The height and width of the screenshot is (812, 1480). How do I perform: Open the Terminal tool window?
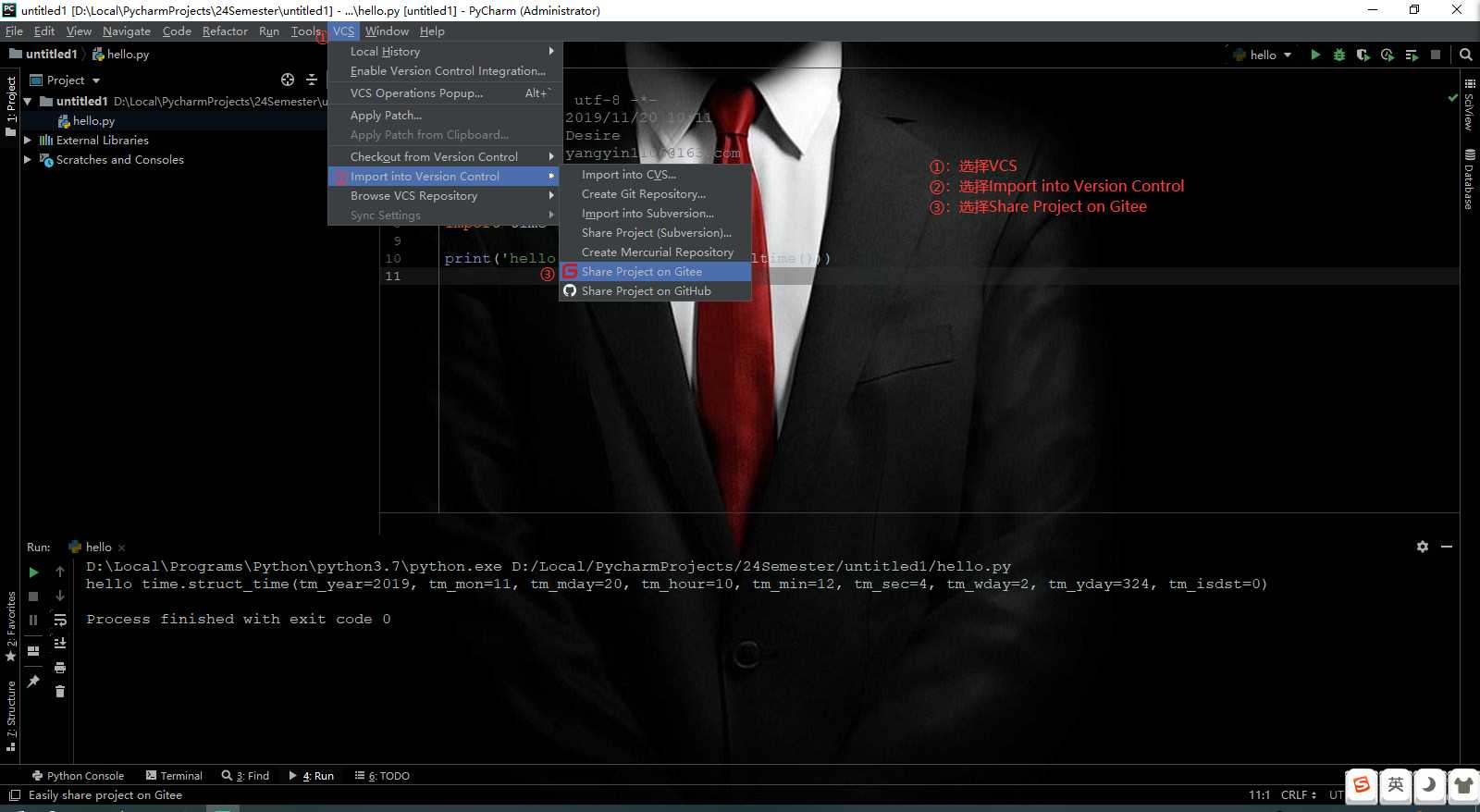[174, 776]
